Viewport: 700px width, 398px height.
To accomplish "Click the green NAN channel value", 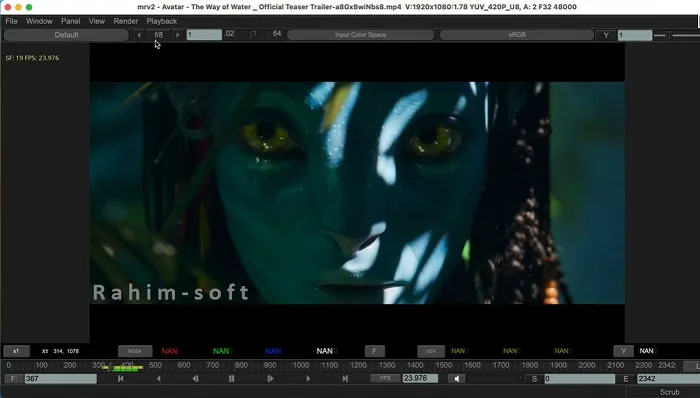I will point(221,351).
